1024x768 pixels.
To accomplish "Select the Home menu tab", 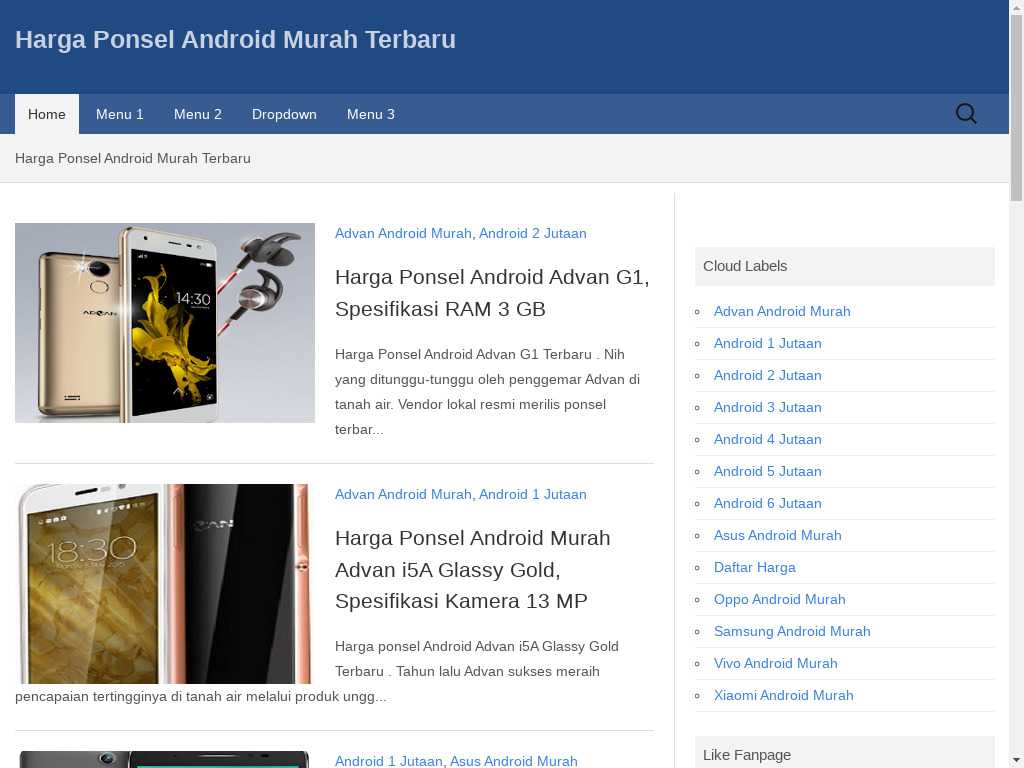I will [x=47, y=114].
